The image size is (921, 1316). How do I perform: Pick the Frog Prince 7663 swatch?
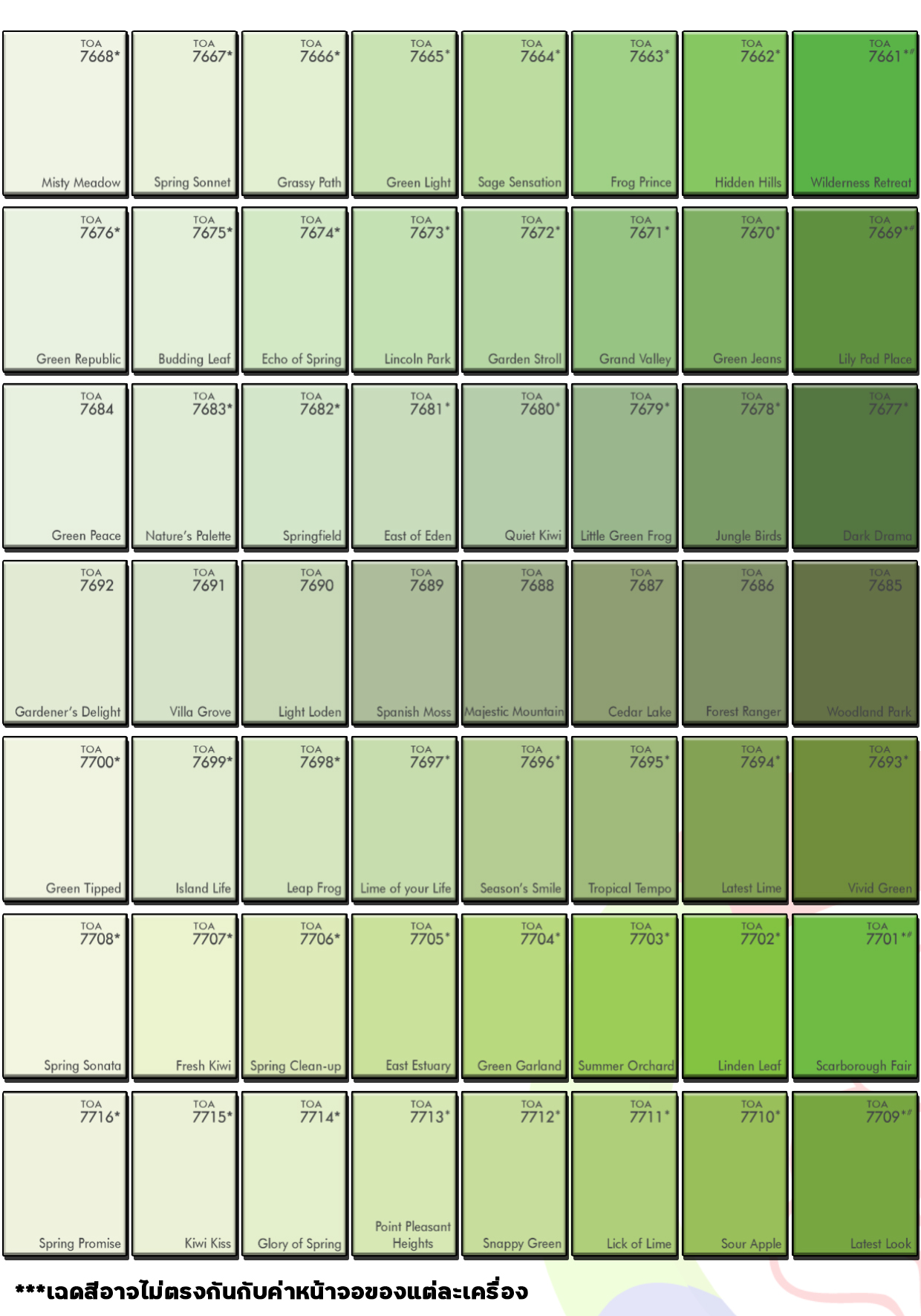625,114
